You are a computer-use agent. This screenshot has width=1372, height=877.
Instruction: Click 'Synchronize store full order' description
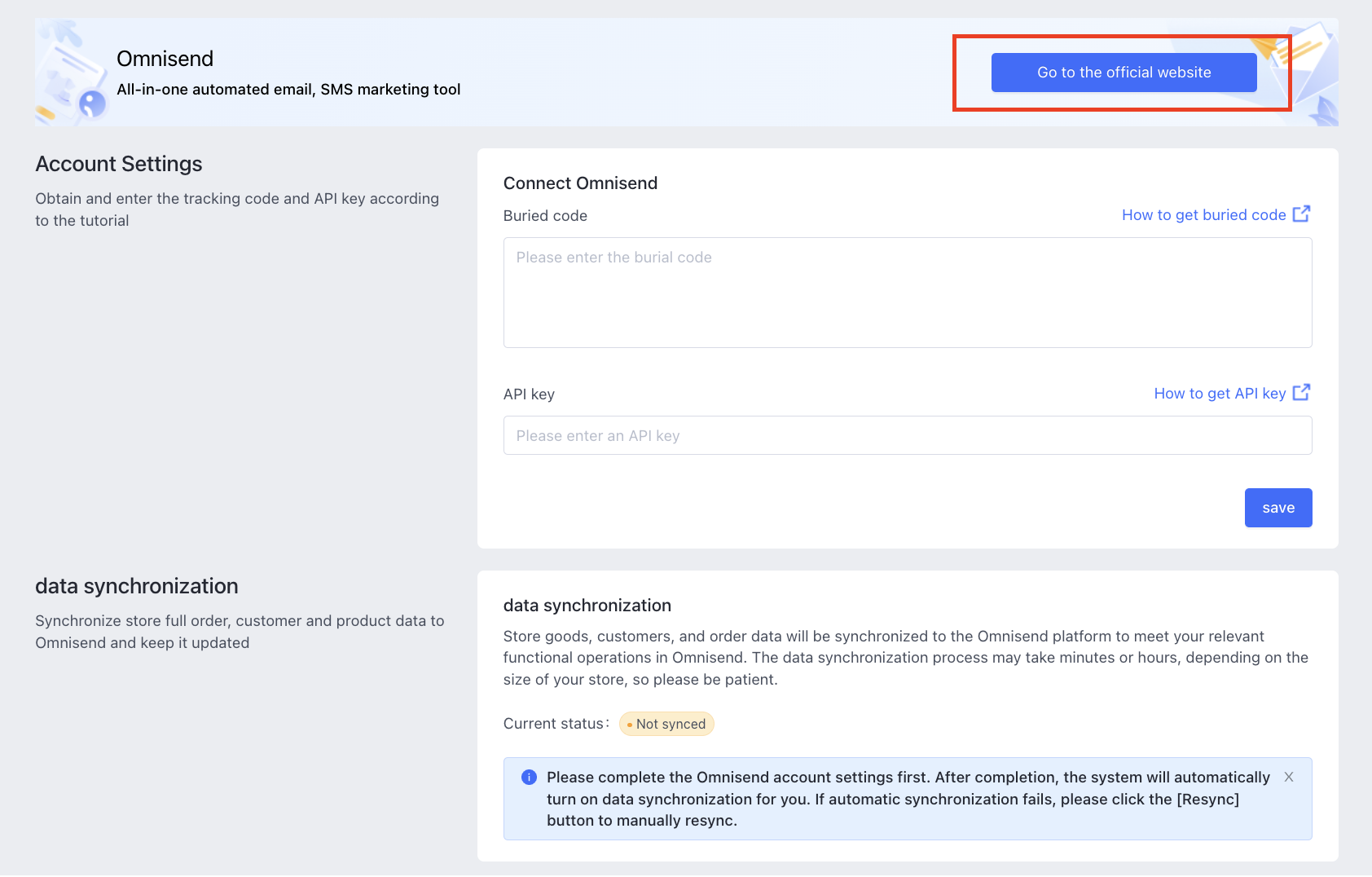[x=240, y=632]
